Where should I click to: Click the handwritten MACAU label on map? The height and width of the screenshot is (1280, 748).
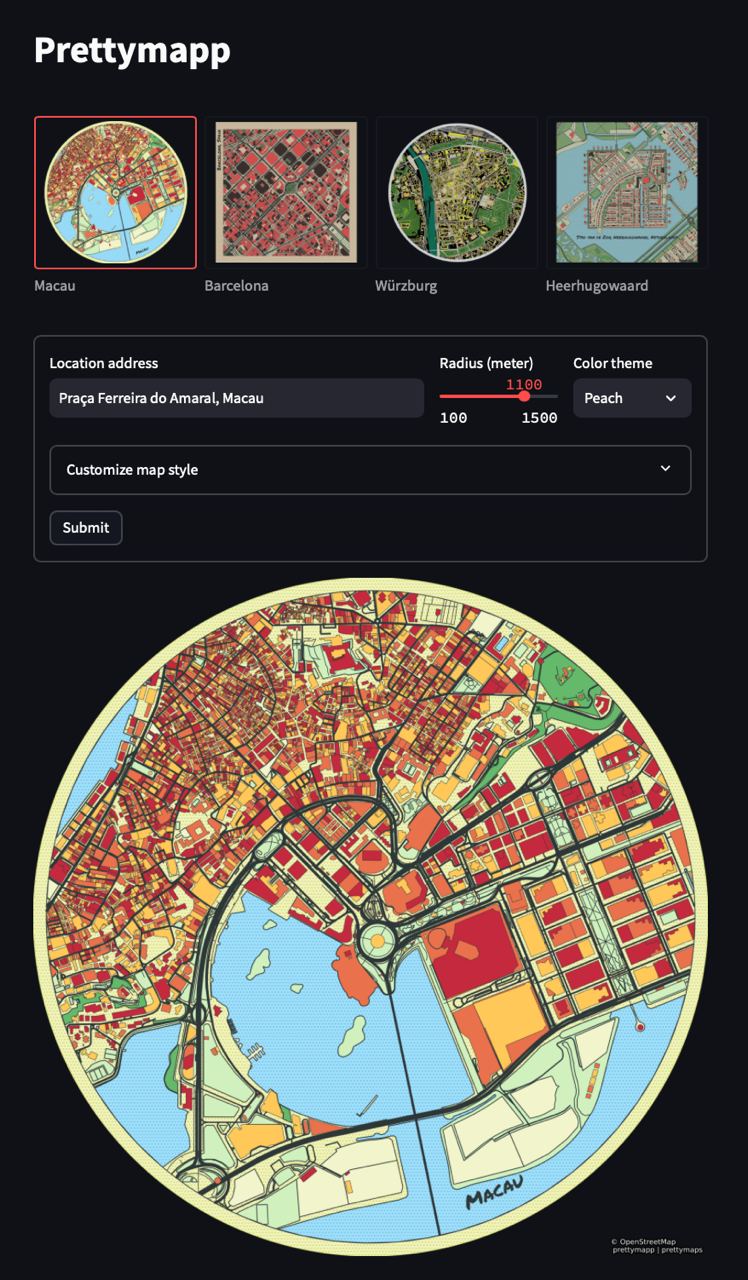click(496, 1193)
